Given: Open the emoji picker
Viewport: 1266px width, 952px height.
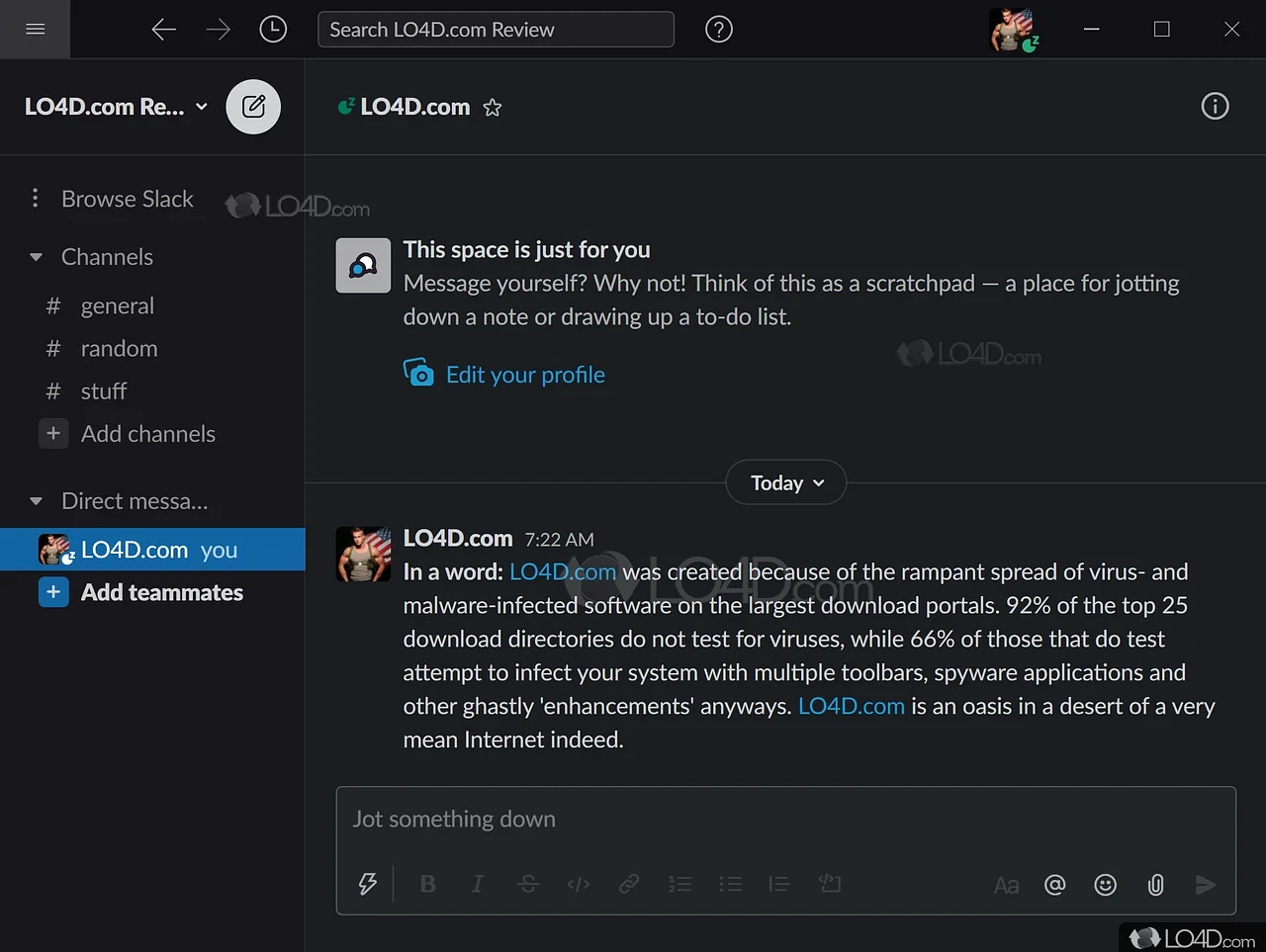Looking at the screenshot, I should tap(1106, 884).
